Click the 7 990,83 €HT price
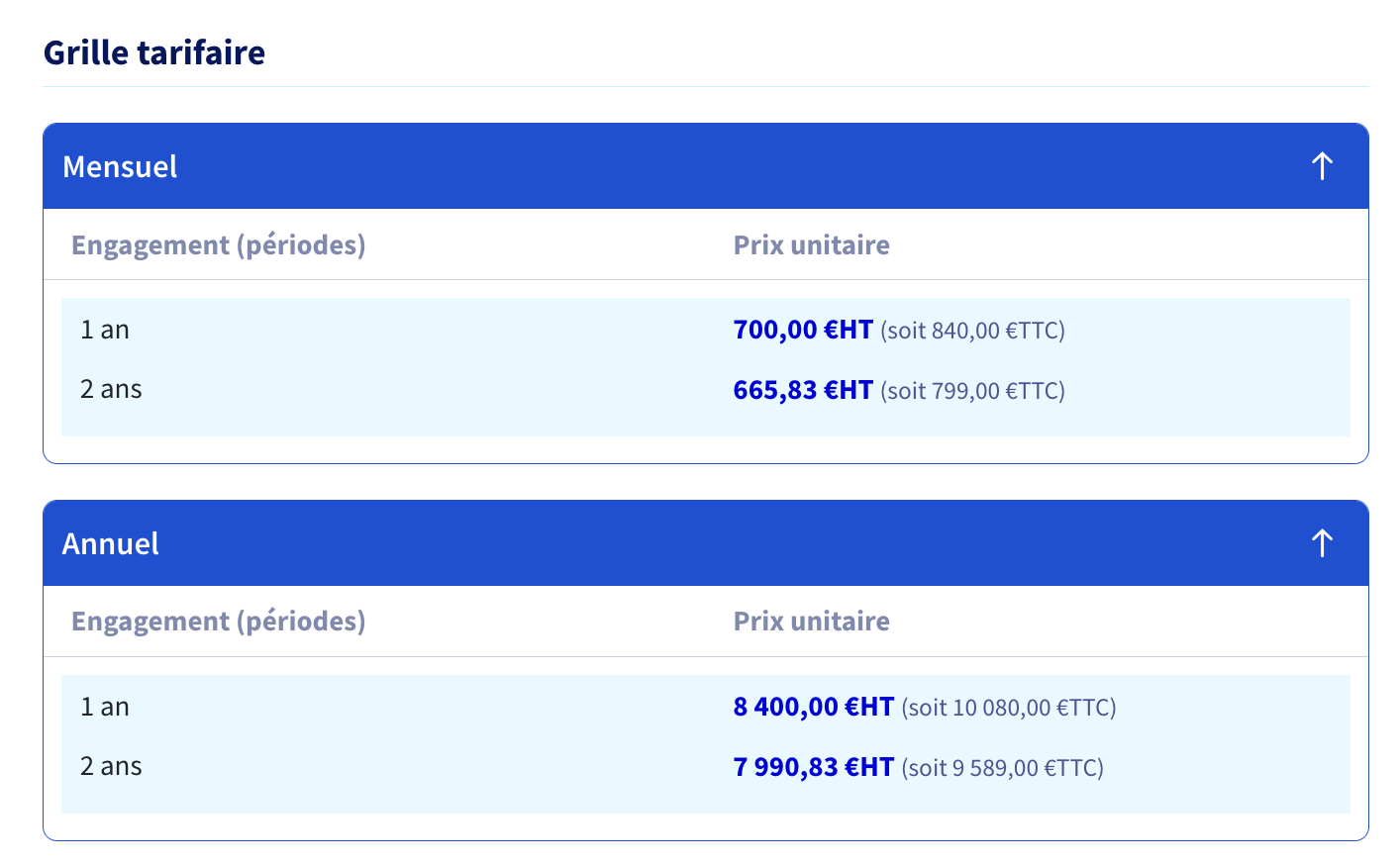The width and height of the screenshot is (1400, 865). (814, 767)
